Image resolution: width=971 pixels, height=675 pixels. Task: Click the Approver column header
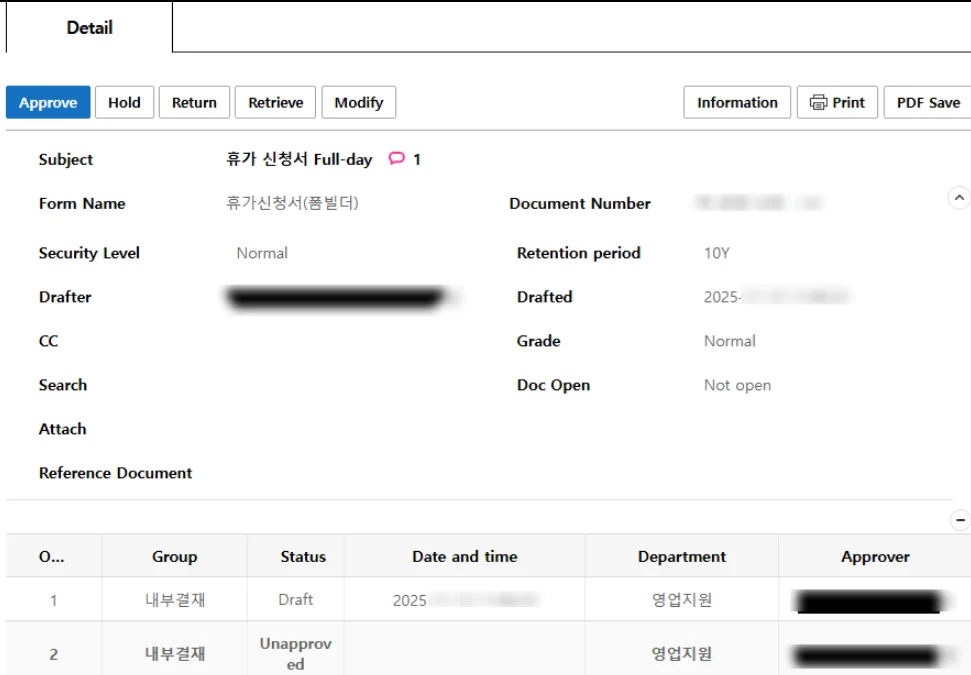coord(875,557)
